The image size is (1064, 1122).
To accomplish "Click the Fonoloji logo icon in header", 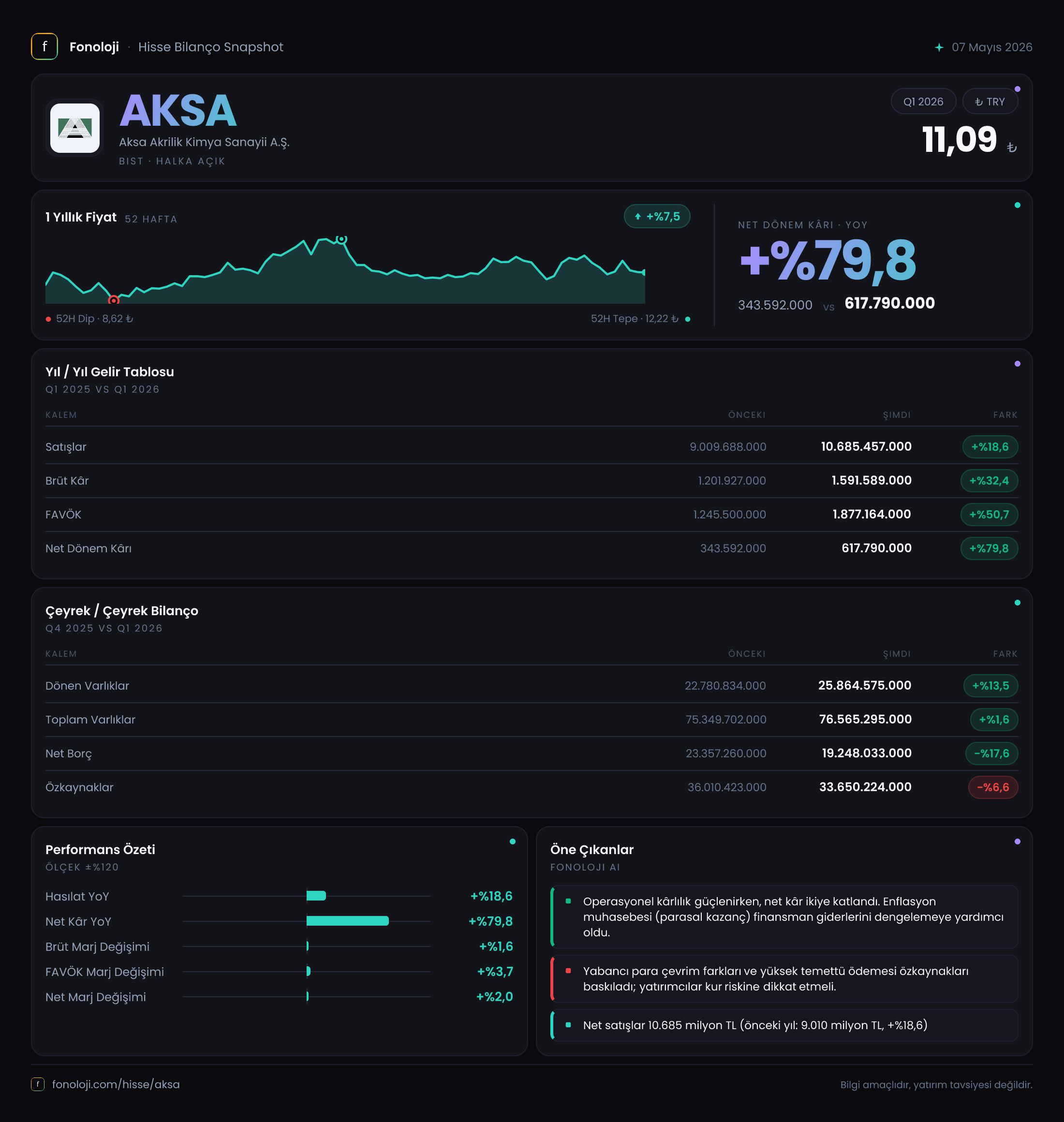I will [x=44, y=46].
